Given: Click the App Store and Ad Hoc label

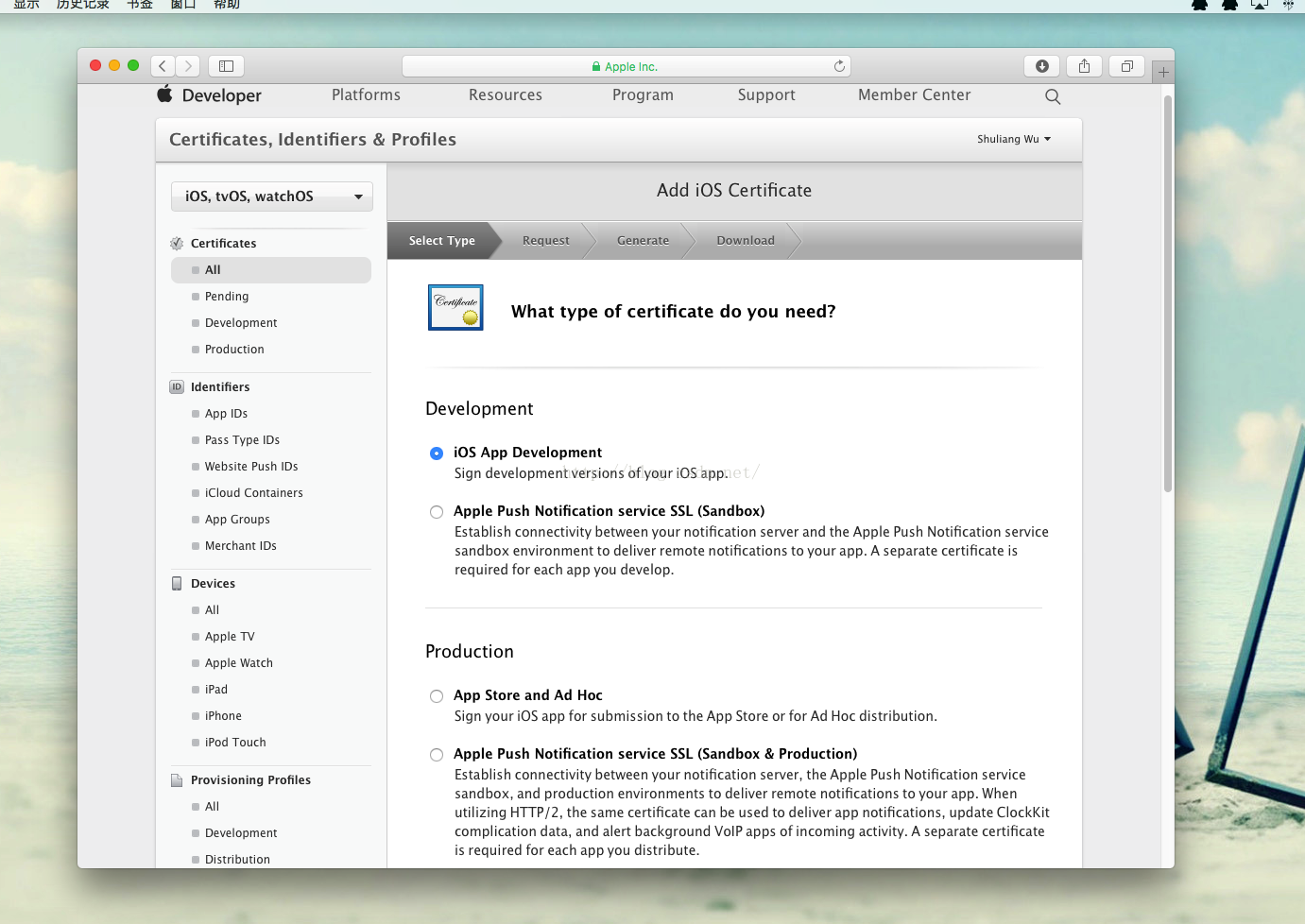Looking at the screenshot, I should click(527, 695).
